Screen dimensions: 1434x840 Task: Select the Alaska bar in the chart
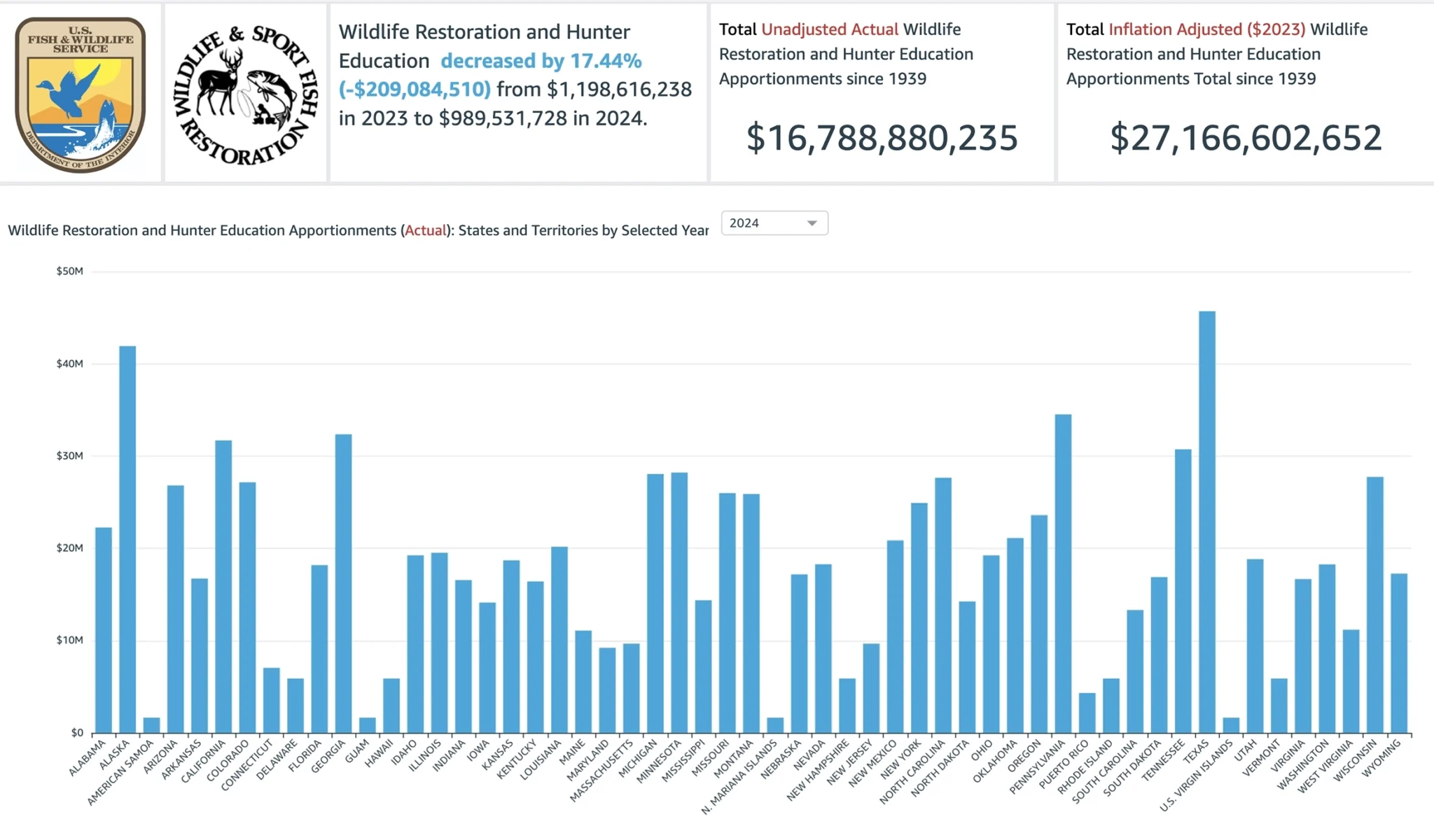pos(127,539)
